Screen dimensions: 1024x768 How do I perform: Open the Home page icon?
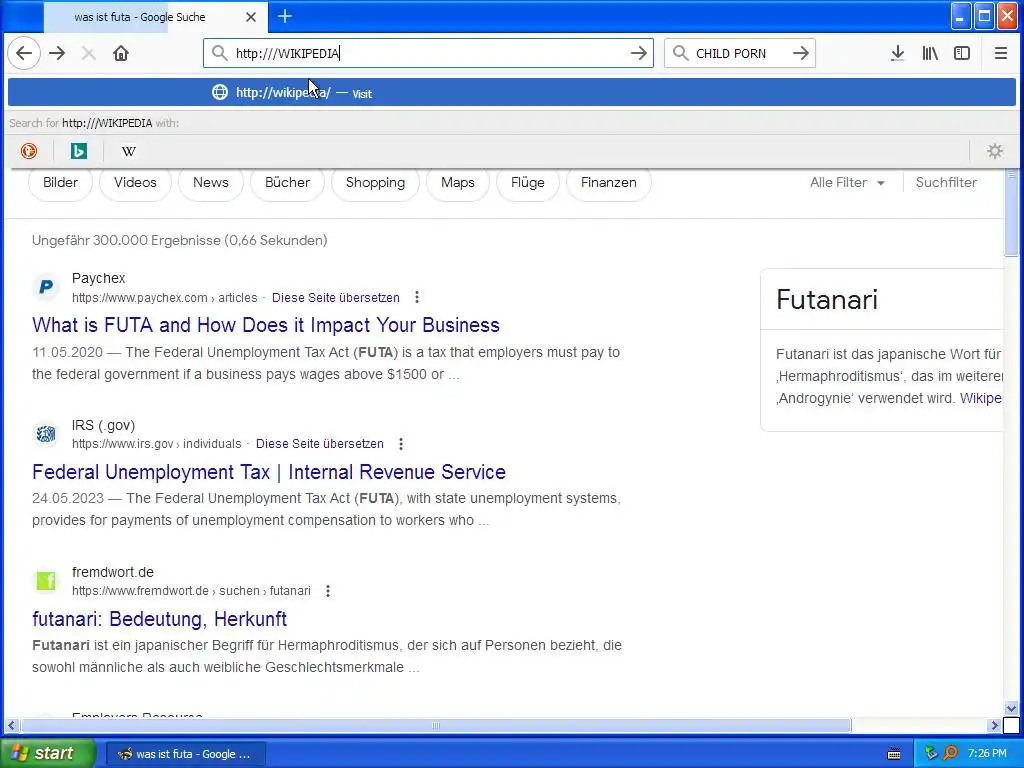[x=121, y=54]
